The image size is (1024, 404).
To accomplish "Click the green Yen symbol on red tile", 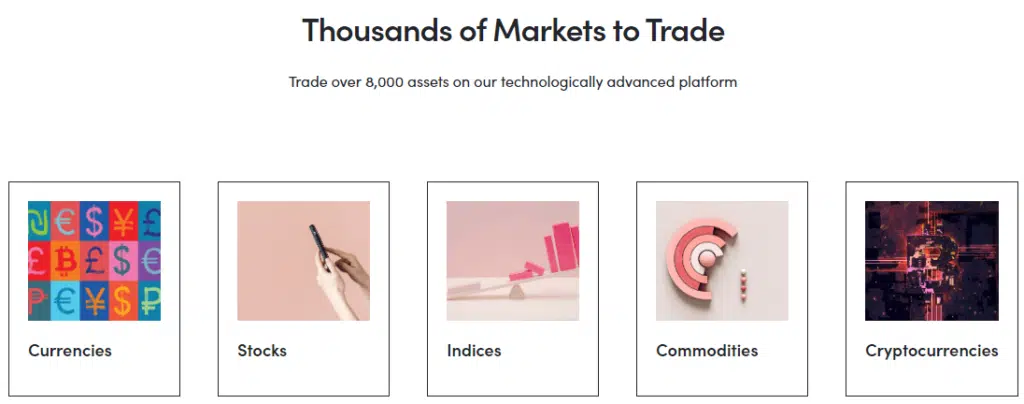I will pyautogui.click(x=123, y=220).
